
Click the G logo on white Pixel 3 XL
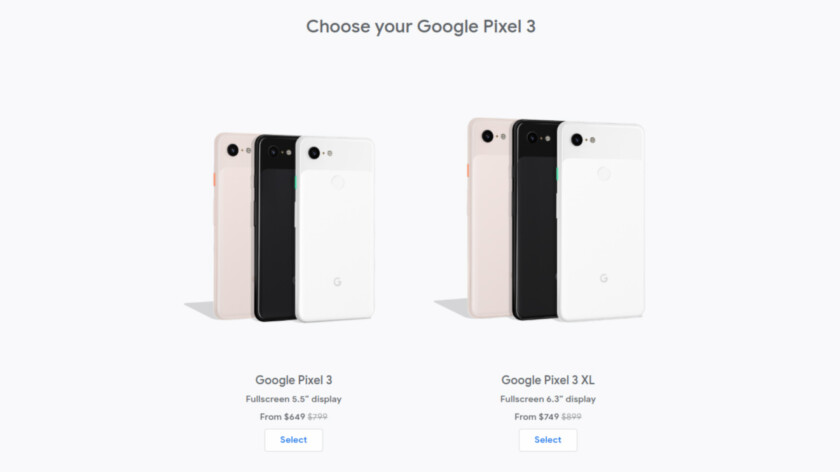tap(604, 278)
